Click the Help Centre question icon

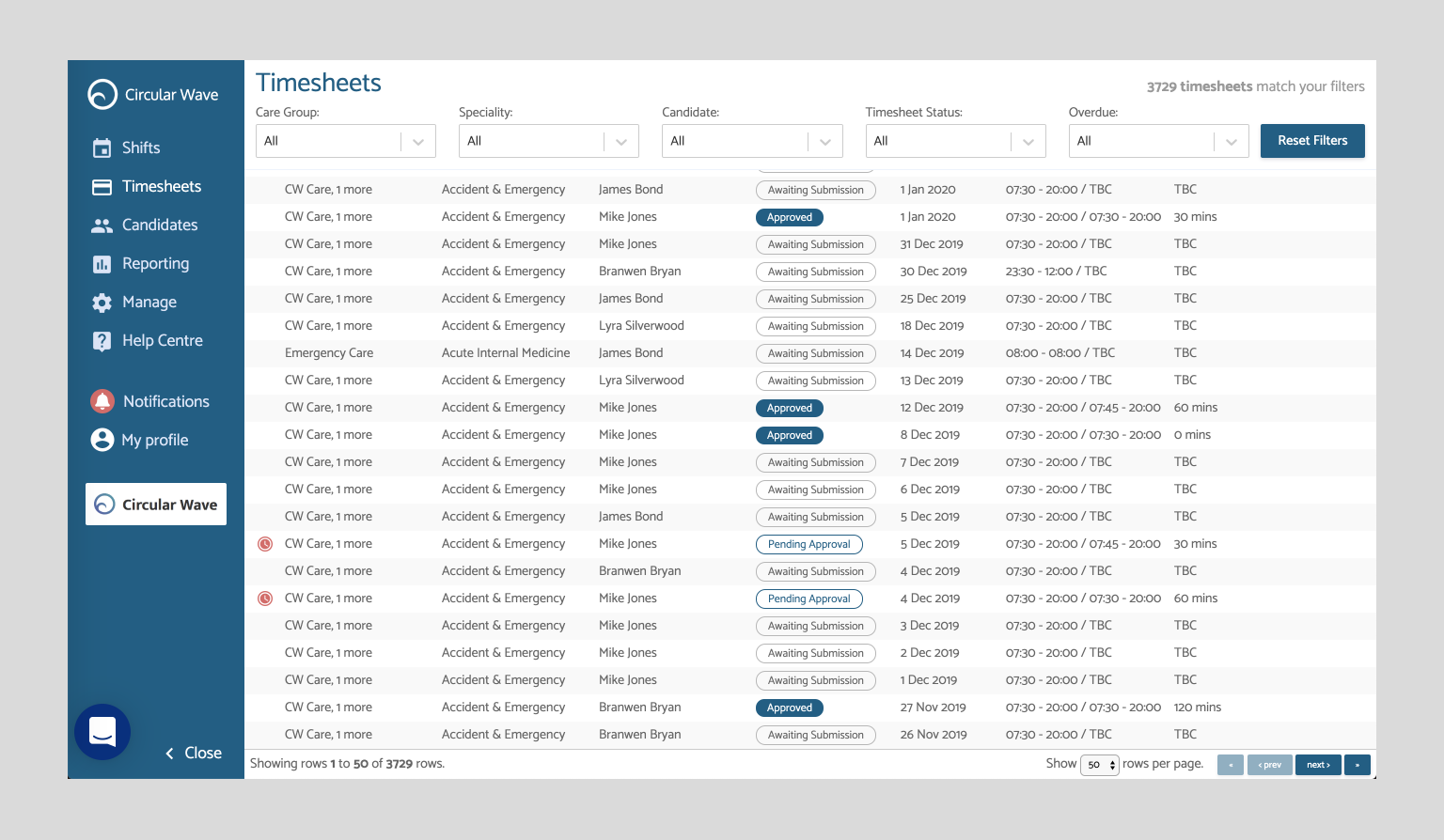coord(102,341)
